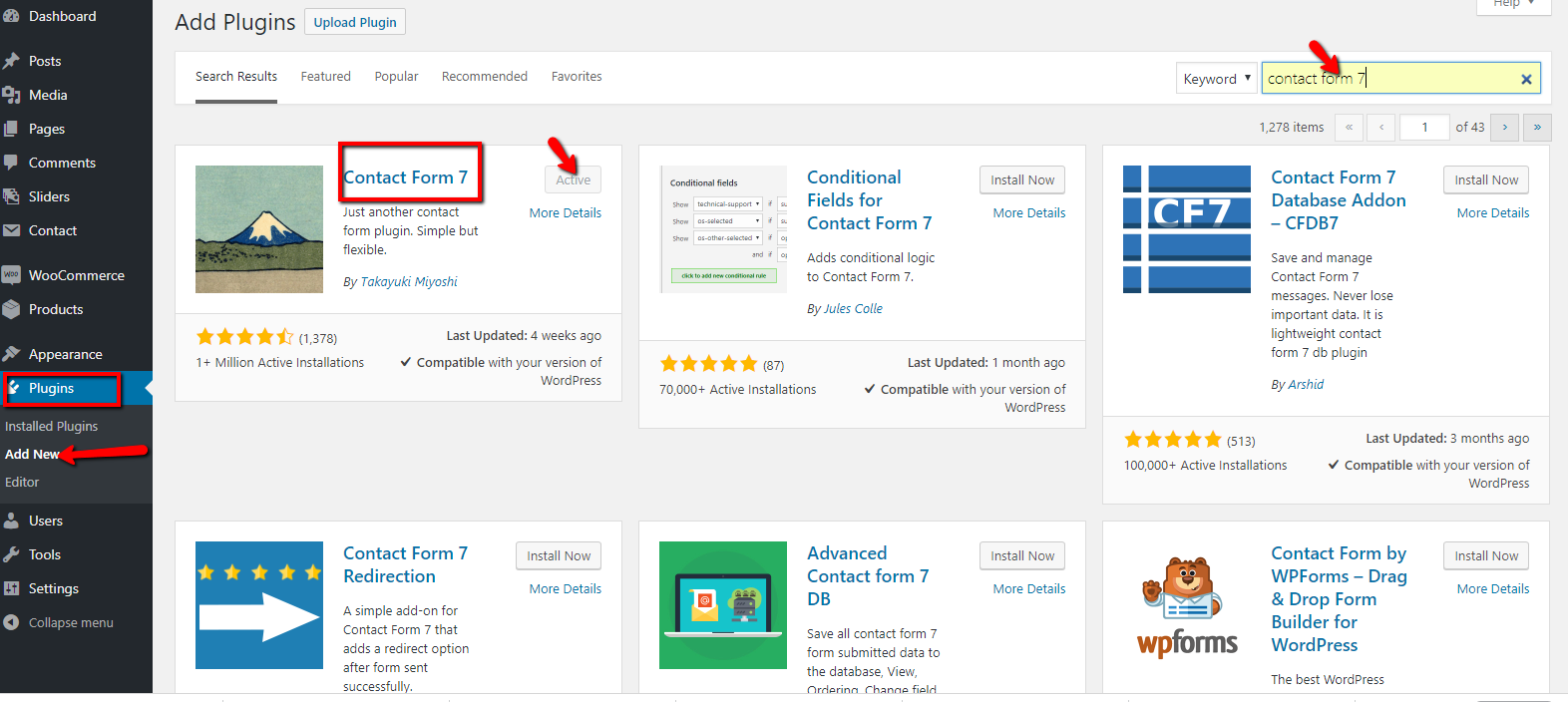The height and width of the screenshot is (702, 1568).
Task: Open Contact Form 7 plugin title link
Action: [x=405, y=177]
